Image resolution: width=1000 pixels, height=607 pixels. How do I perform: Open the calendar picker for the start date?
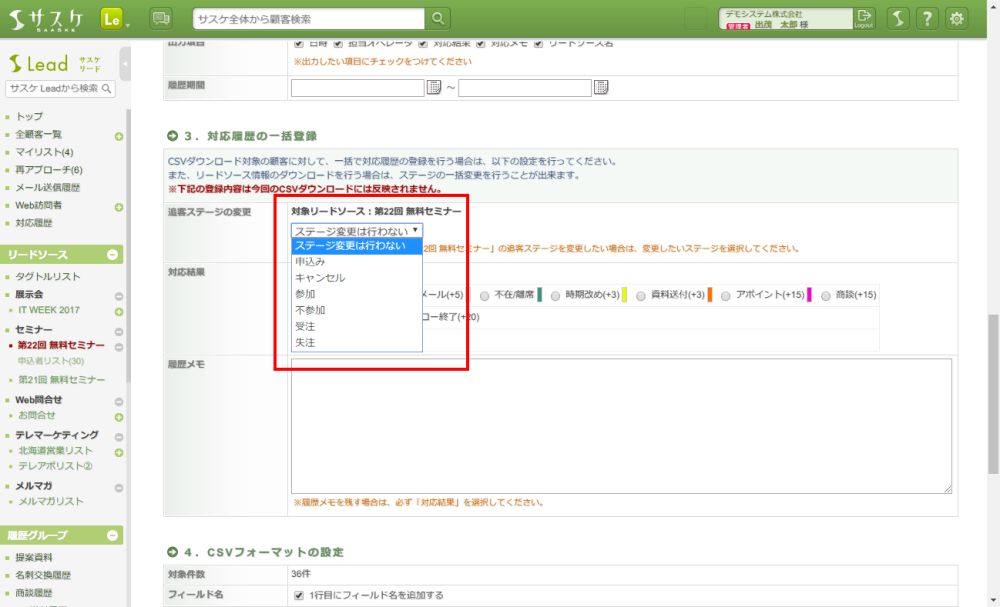click(434, 88)
